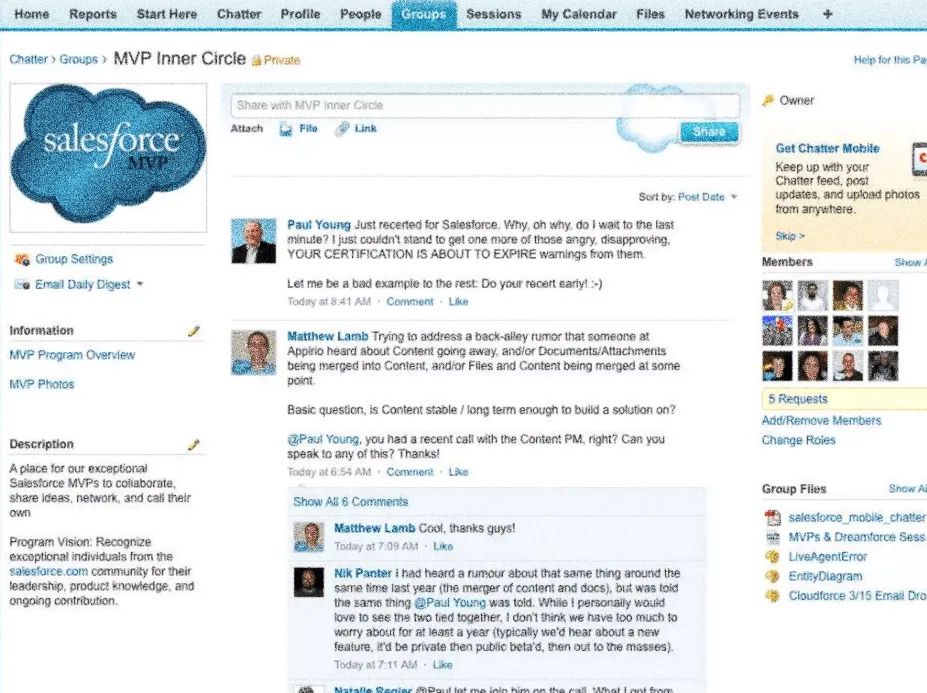Image resolution: width=927 pixels, height=693 pixels.
Task: Follow the Groups breadcrumb link
Action: click(x=78, y=59)
